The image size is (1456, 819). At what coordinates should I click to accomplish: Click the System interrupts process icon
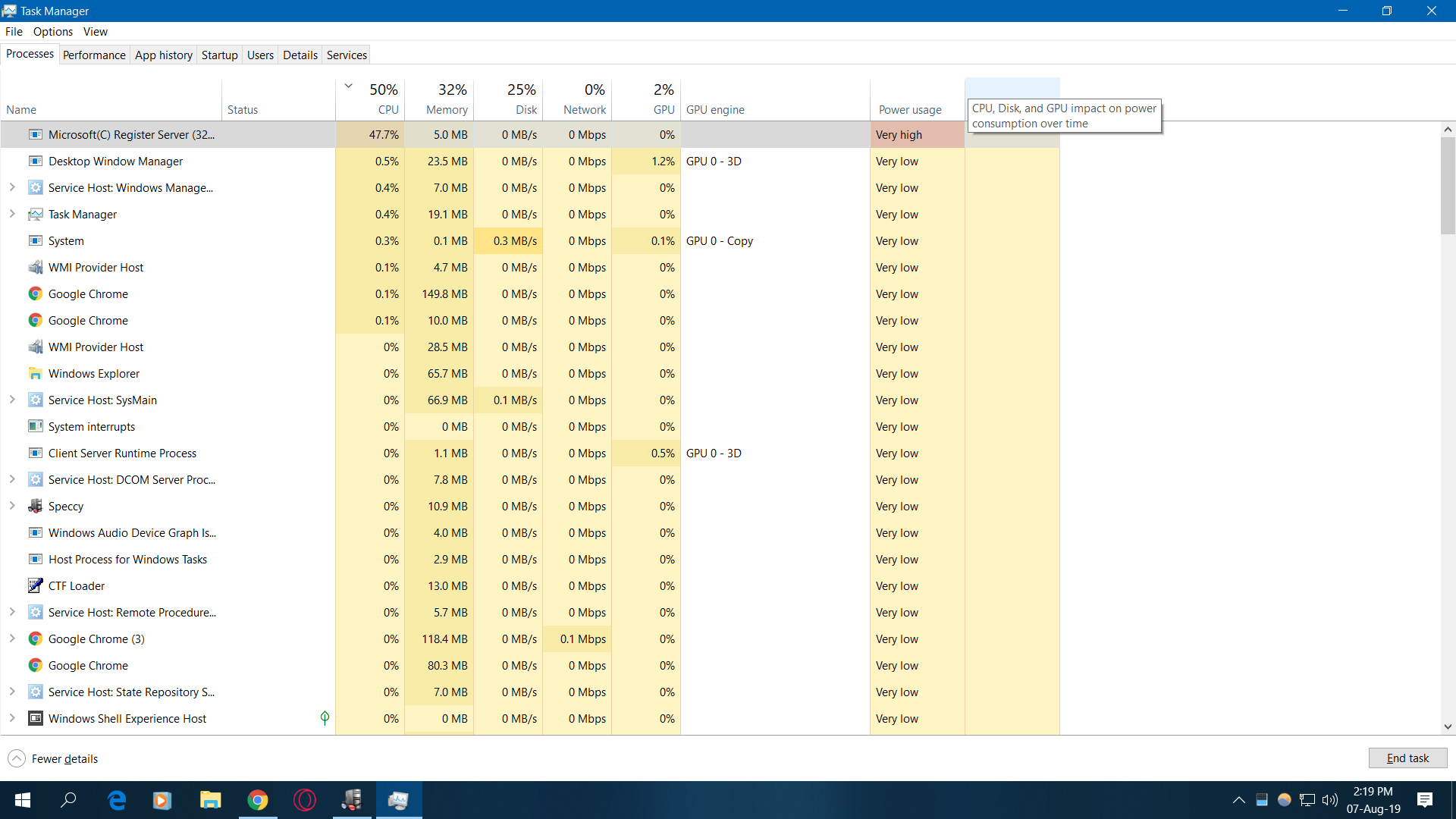coord(35,426)
